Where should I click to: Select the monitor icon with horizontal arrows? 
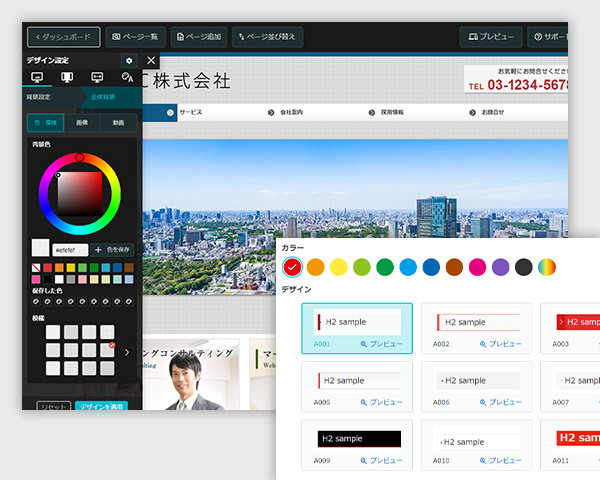pos(97,77)
